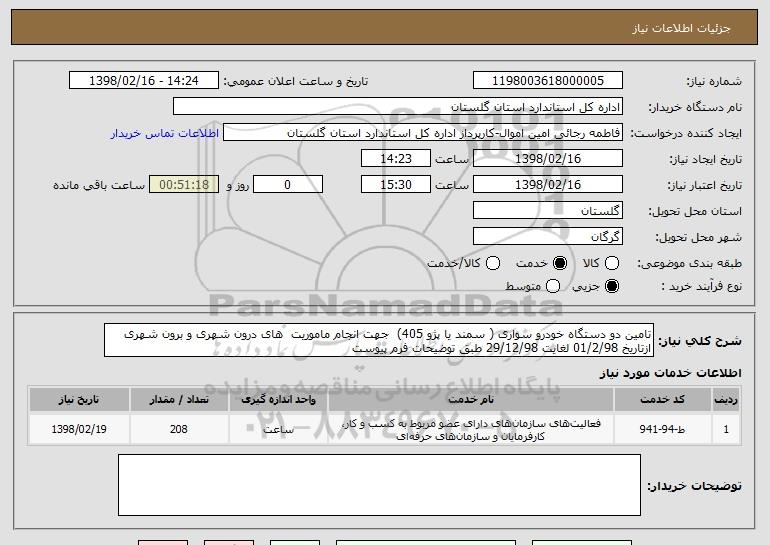Click the creation time field 14:23

pos(396,159)
